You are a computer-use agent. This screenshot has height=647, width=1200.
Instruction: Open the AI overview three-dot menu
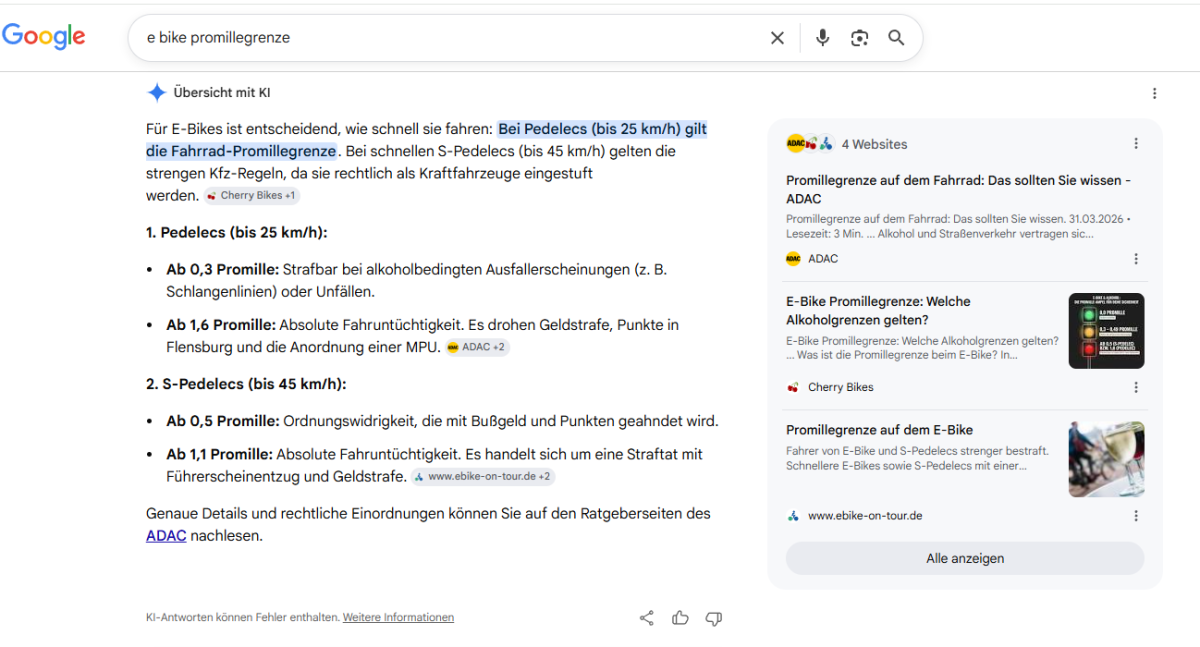pyautogui.click(x=1155, y=93)
